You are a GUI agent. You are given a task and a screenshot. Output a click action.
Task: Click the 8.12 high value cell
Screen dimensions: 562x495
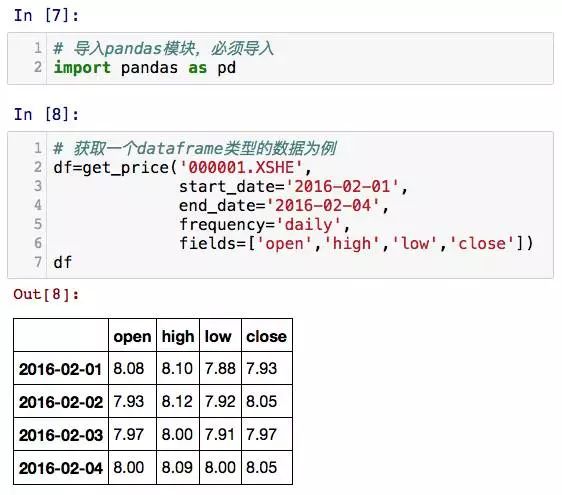pyautogui.click(x=178, y=401)
